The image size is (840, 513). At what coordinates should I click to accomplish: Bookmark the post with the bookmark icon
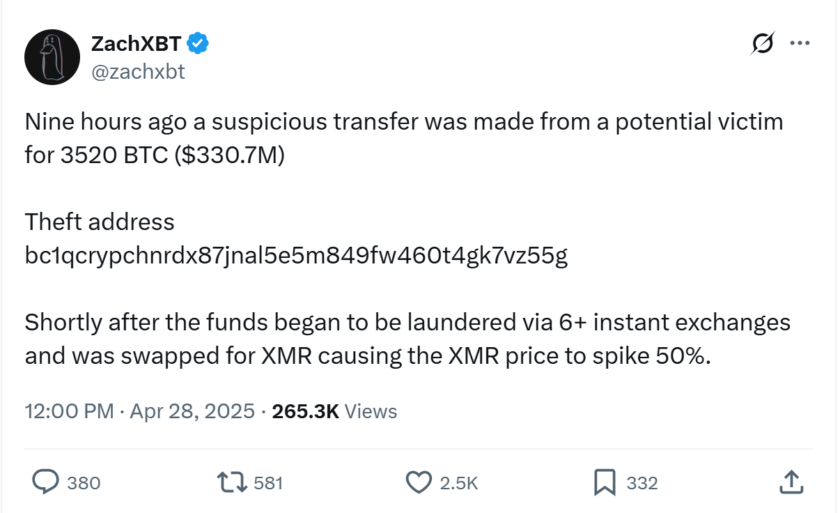(x=605, y=482)
